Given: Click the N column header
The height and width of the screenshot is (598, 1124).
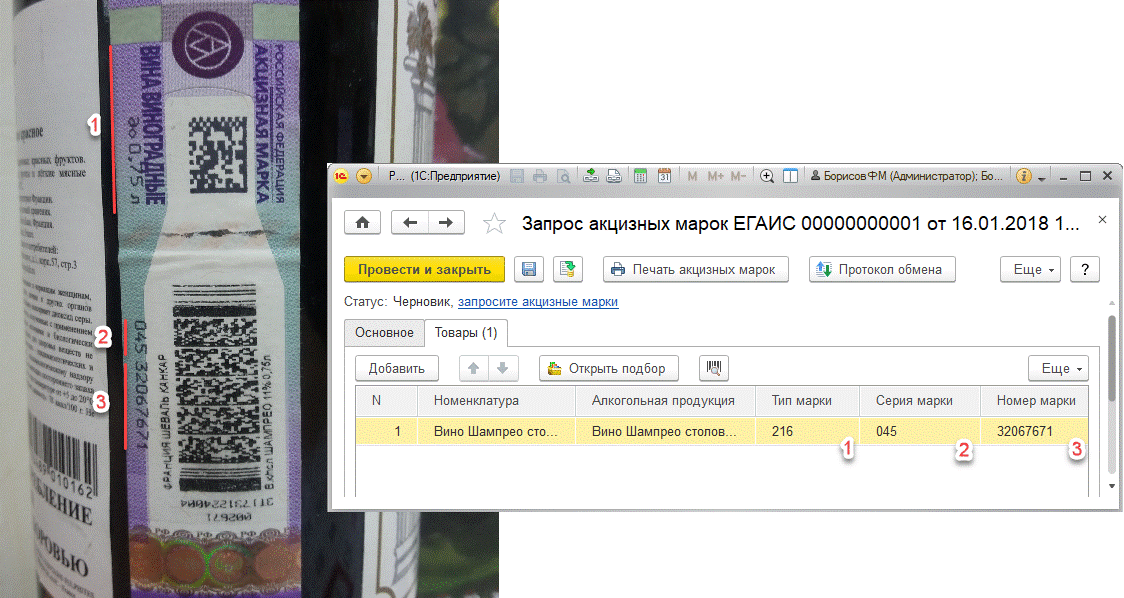Looking at the screenshot, I should (386, 401).
